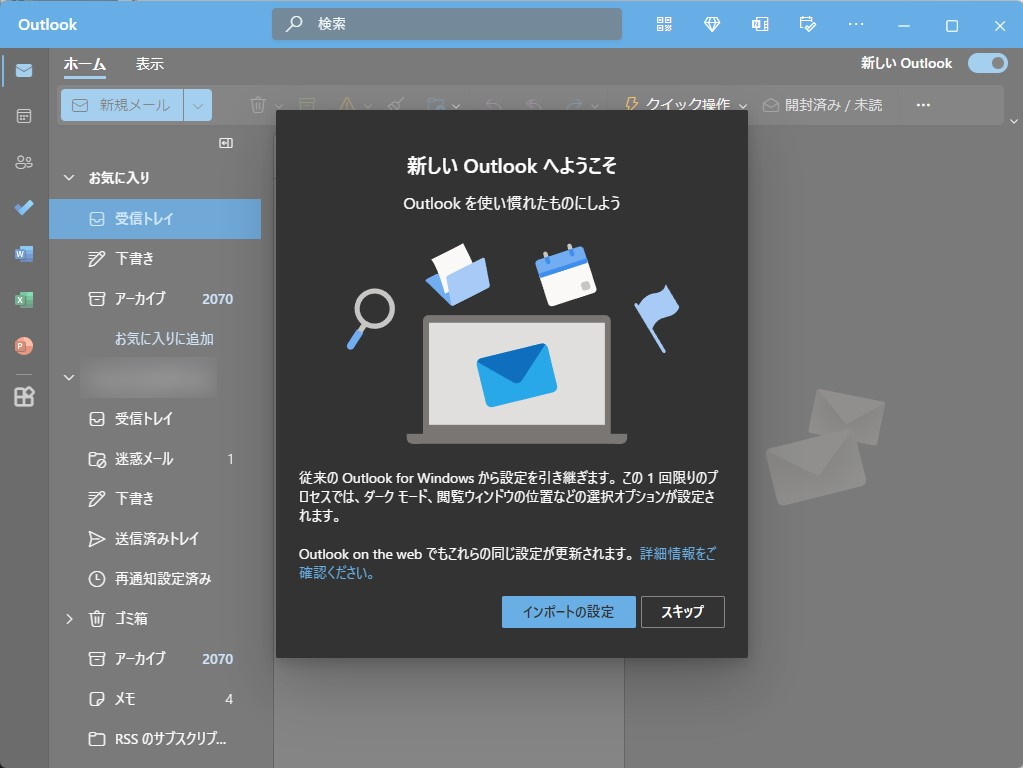Screen dimensions: 1023x768
Task: Switch to the 表示 ribbon tab
Action: [150, 62]
